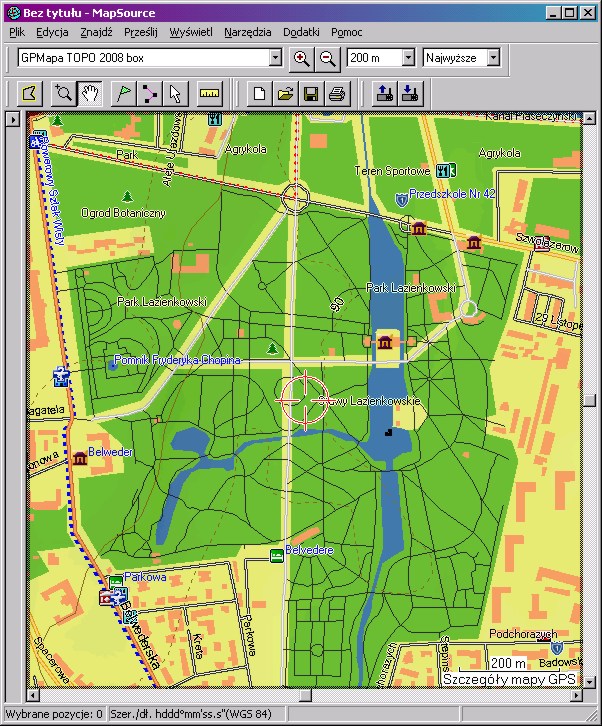
Task: Send data to GPS device
Action: point(384,94)
